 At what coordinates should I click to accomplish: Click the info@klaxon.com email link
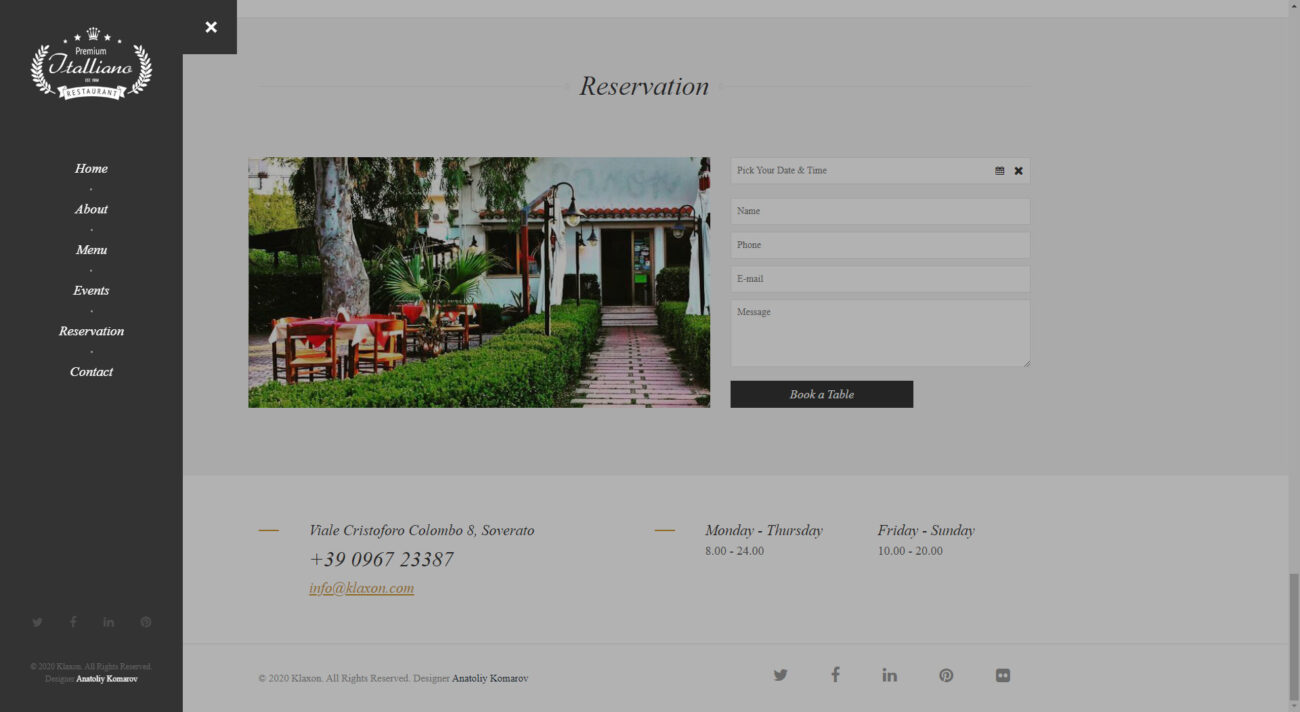coord(361,588)
